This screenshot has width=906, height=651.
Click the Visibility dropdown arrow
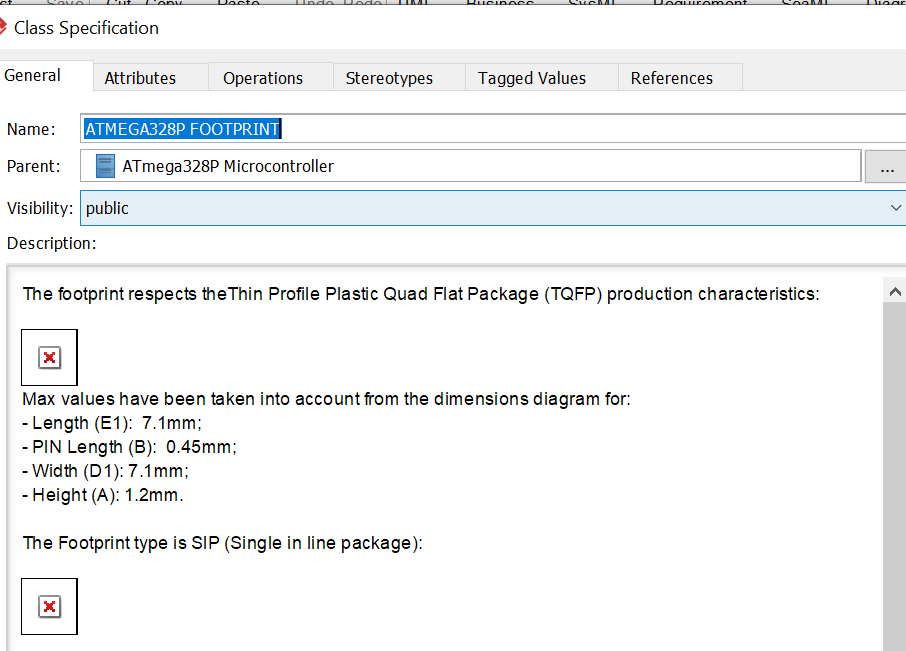click(895, 208)
